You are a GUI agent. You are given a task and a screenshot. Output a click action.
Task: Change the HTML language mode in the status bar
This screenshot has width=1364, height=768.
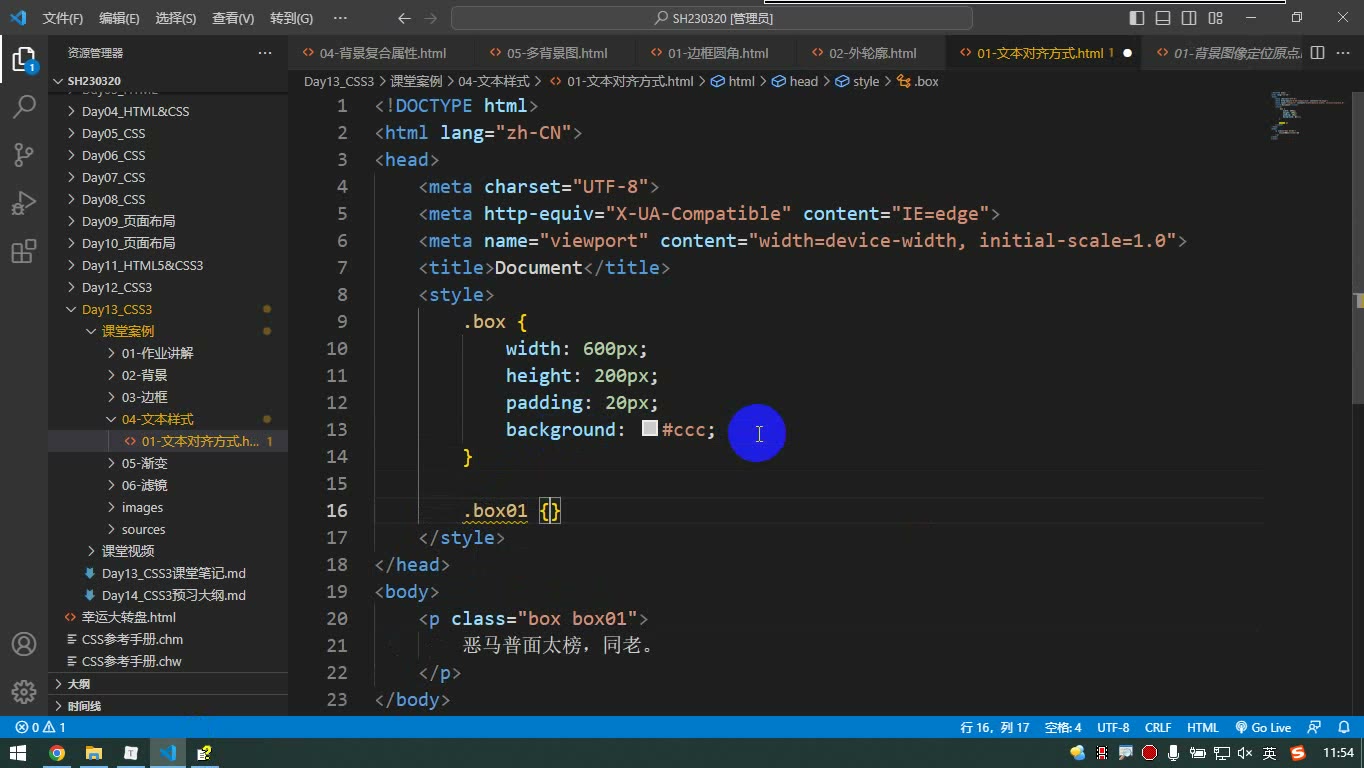1202,728
